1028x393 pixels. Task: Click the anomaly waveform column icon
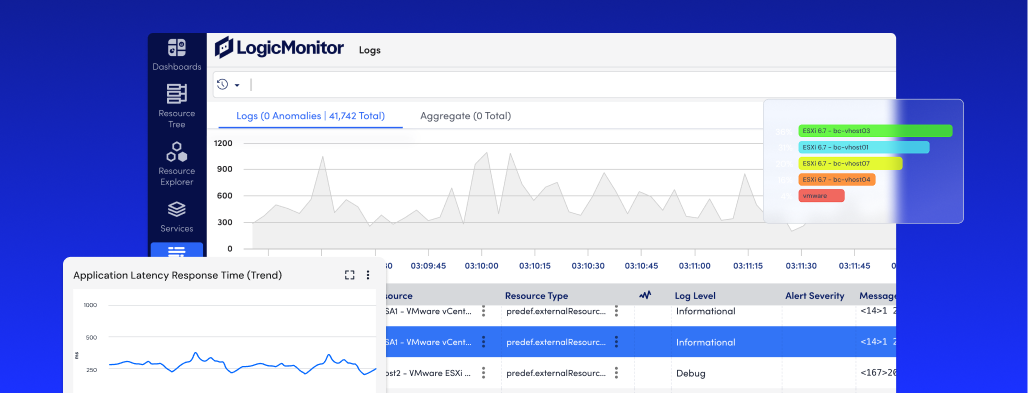pyautogui.click(x=645, y=295)
